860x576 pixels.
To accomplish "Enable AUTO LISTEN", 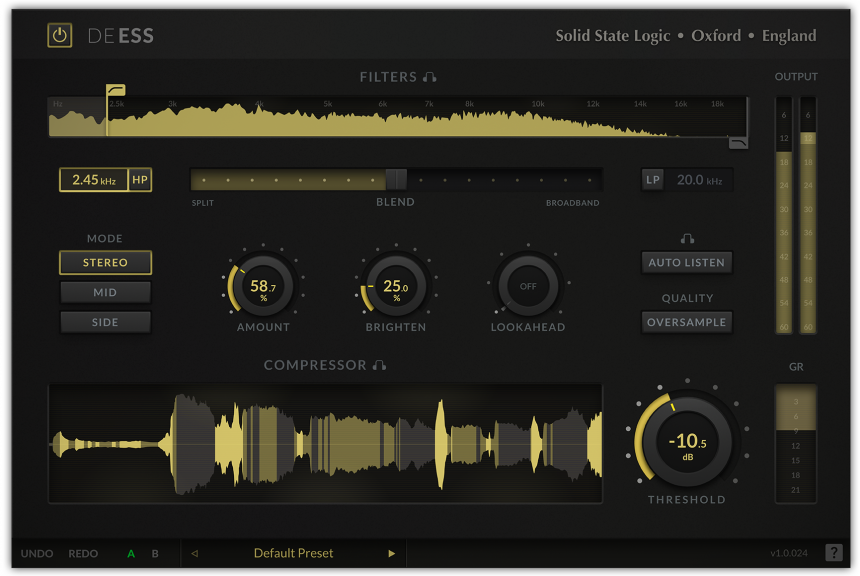I will click(687, 262).
